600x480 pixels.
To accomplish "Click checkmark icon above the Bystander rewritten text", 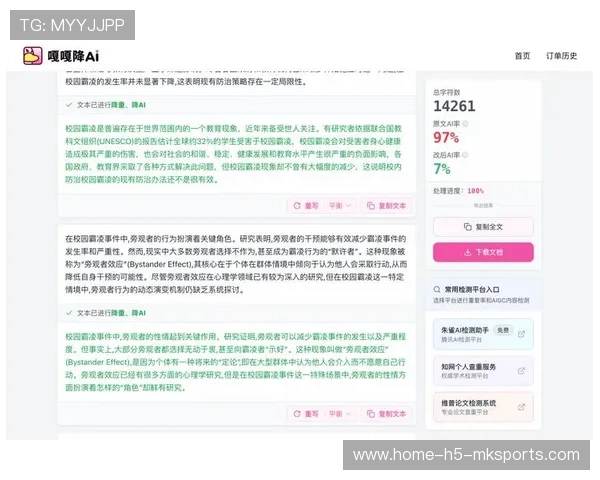I will pyautogui.click(x=69, y=313).
